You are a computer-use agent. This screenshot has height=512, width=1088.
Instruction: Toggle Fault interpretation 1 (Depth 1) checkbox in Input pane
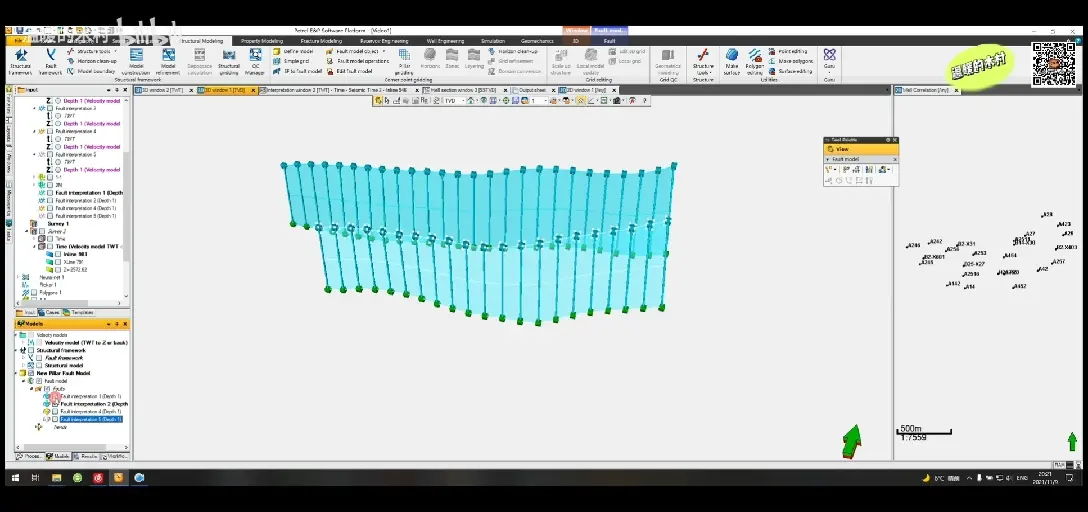pos(50,193)
